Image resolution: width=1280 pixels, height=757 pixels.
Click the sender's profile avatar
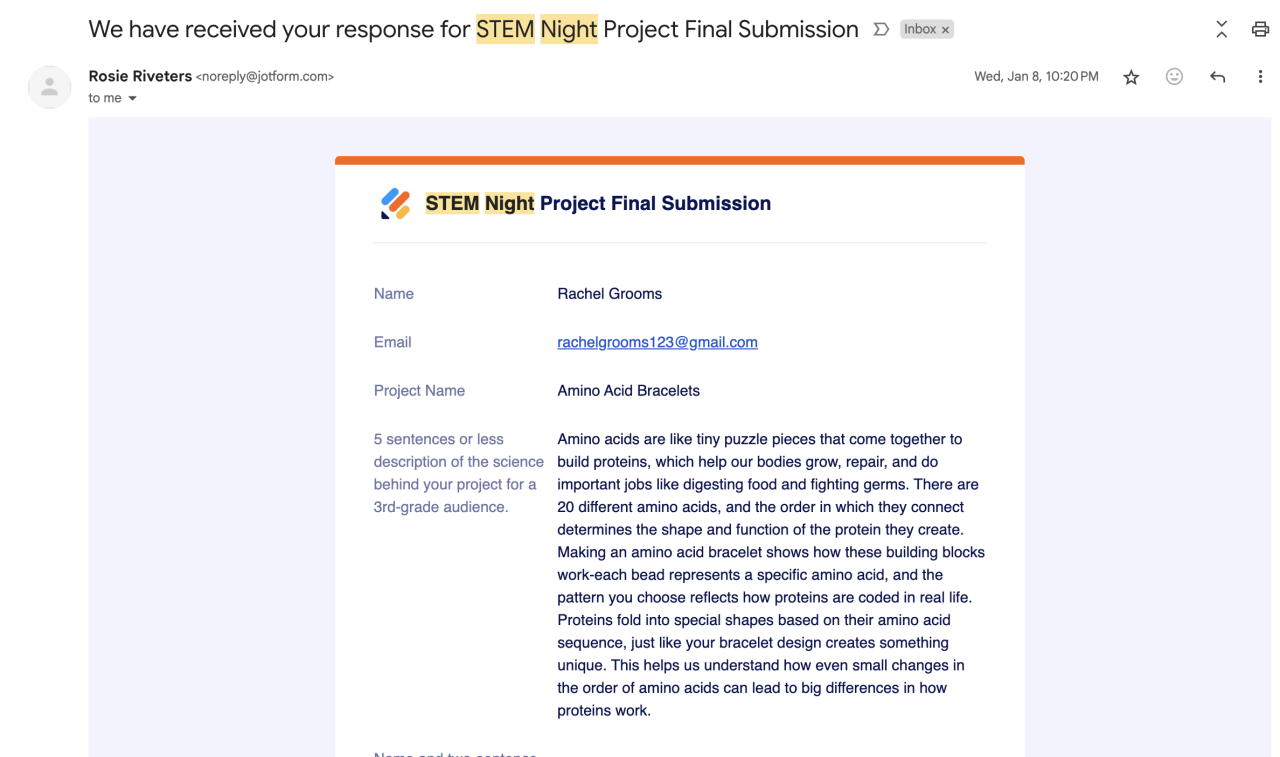(49, 87)
